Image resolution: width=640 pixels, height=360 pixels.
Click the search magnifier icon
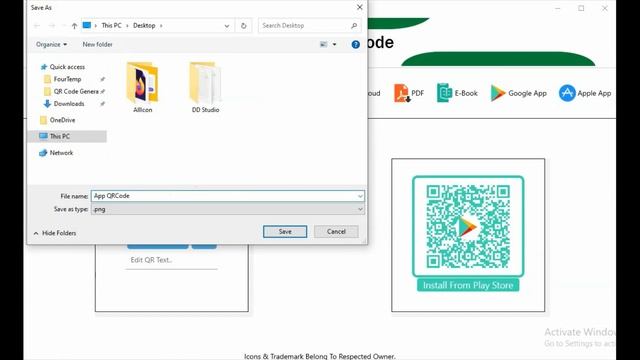point(354,25)
